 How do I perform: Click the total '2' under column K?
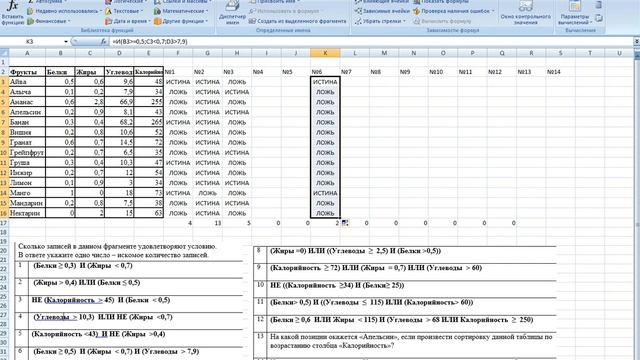click(x=325, y=223)
